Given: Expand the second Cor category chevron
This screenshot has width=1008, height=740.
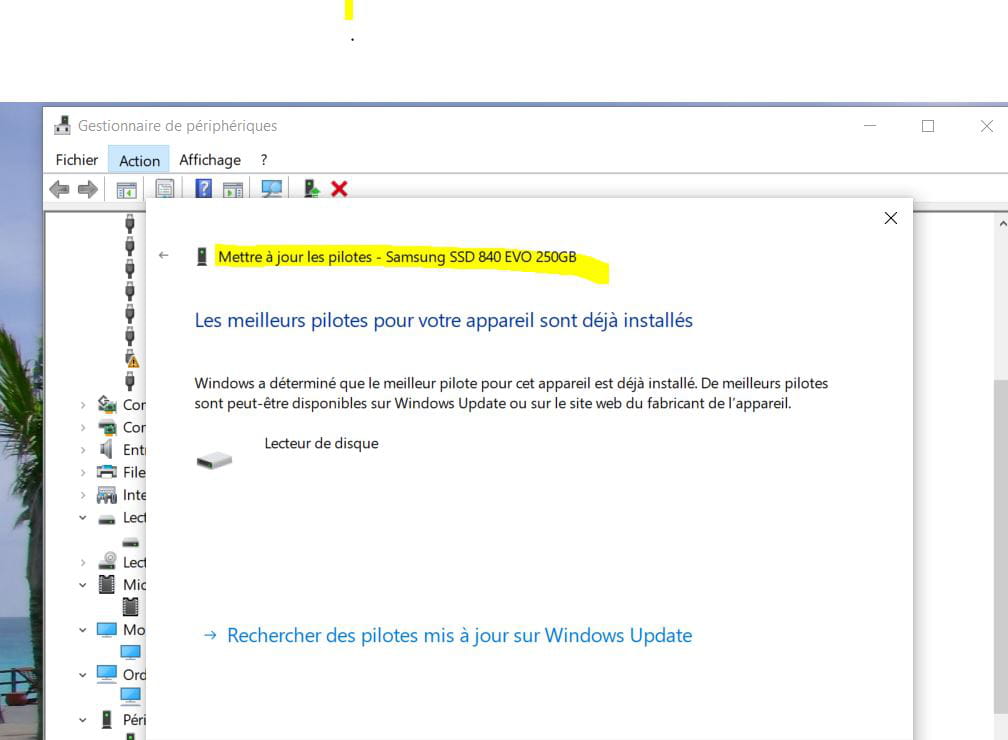Looking at the screenshot, I should pyautogui.click(x=83, y=428).
